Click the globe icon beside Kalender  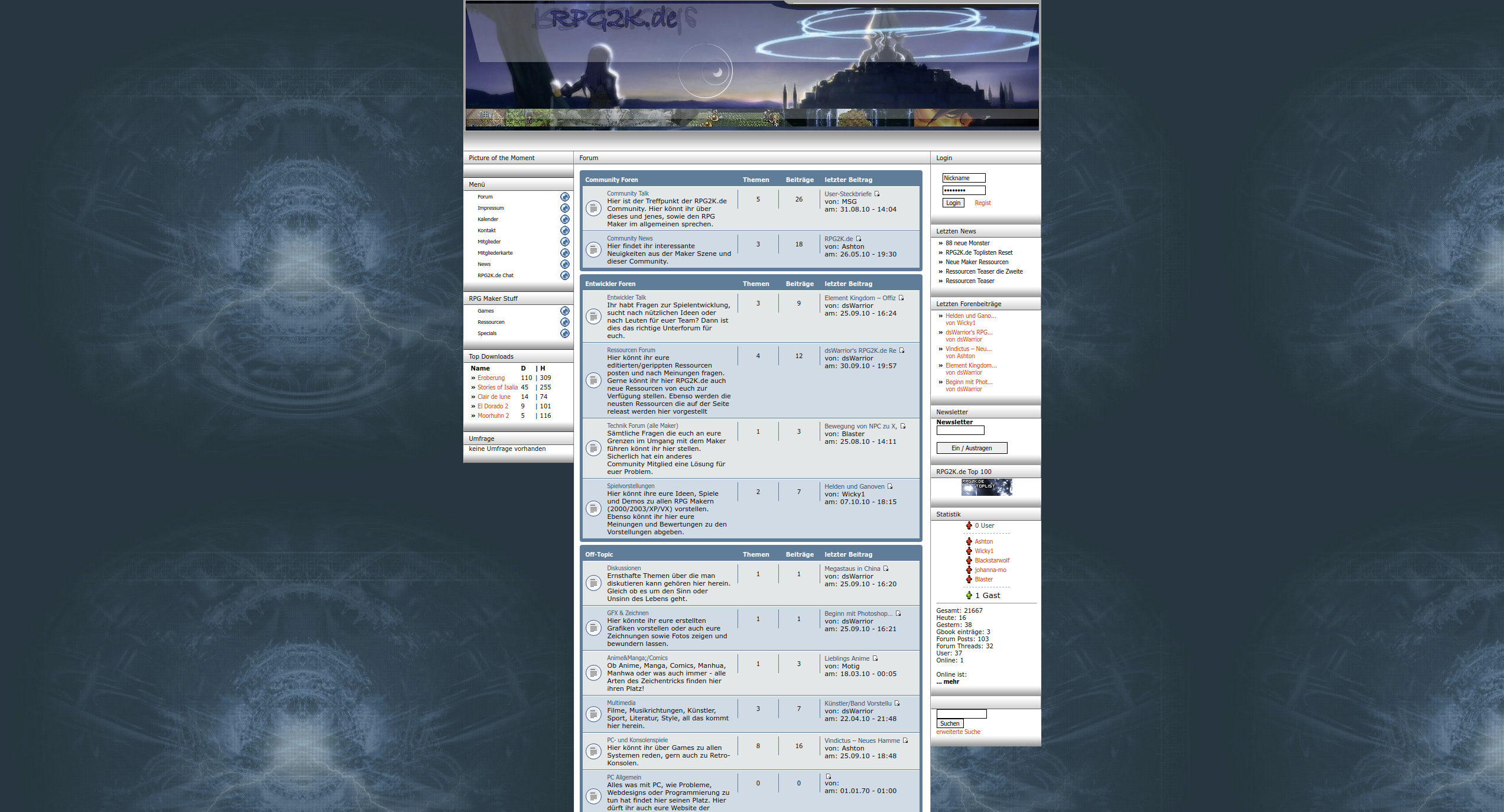(x=564, y=219)
